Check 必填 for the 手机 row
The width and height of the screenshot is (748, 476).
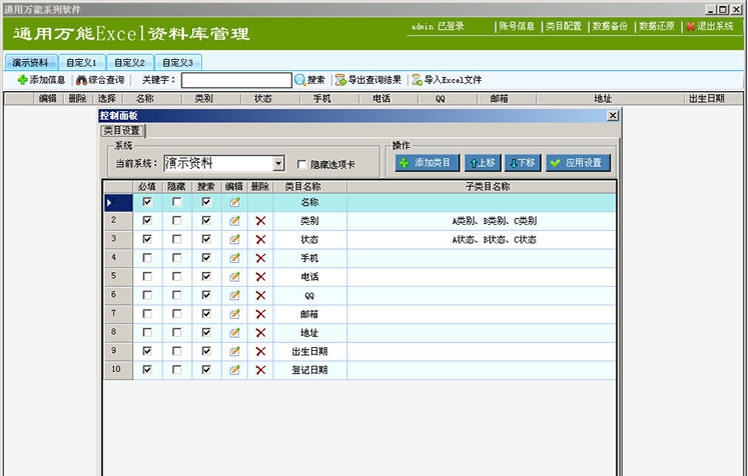click(147, 258)
